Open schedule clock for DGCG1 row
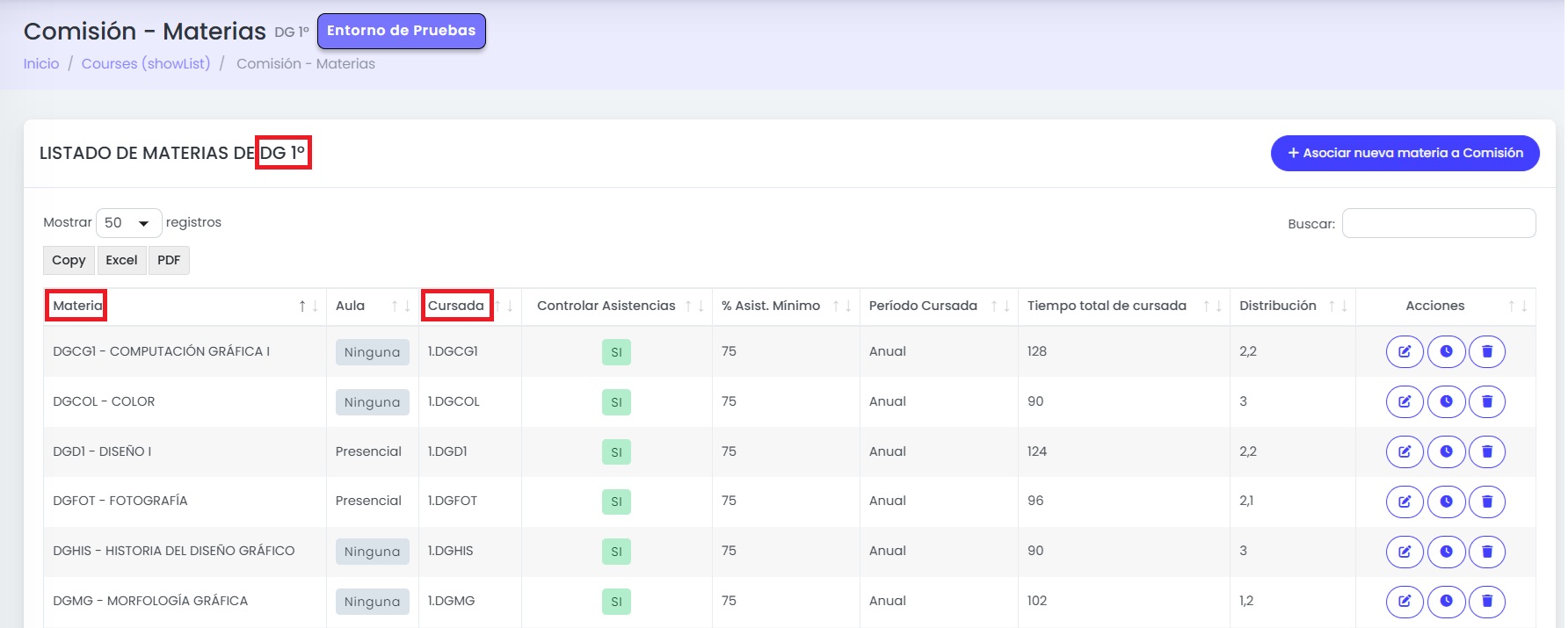 point(1446,351)
